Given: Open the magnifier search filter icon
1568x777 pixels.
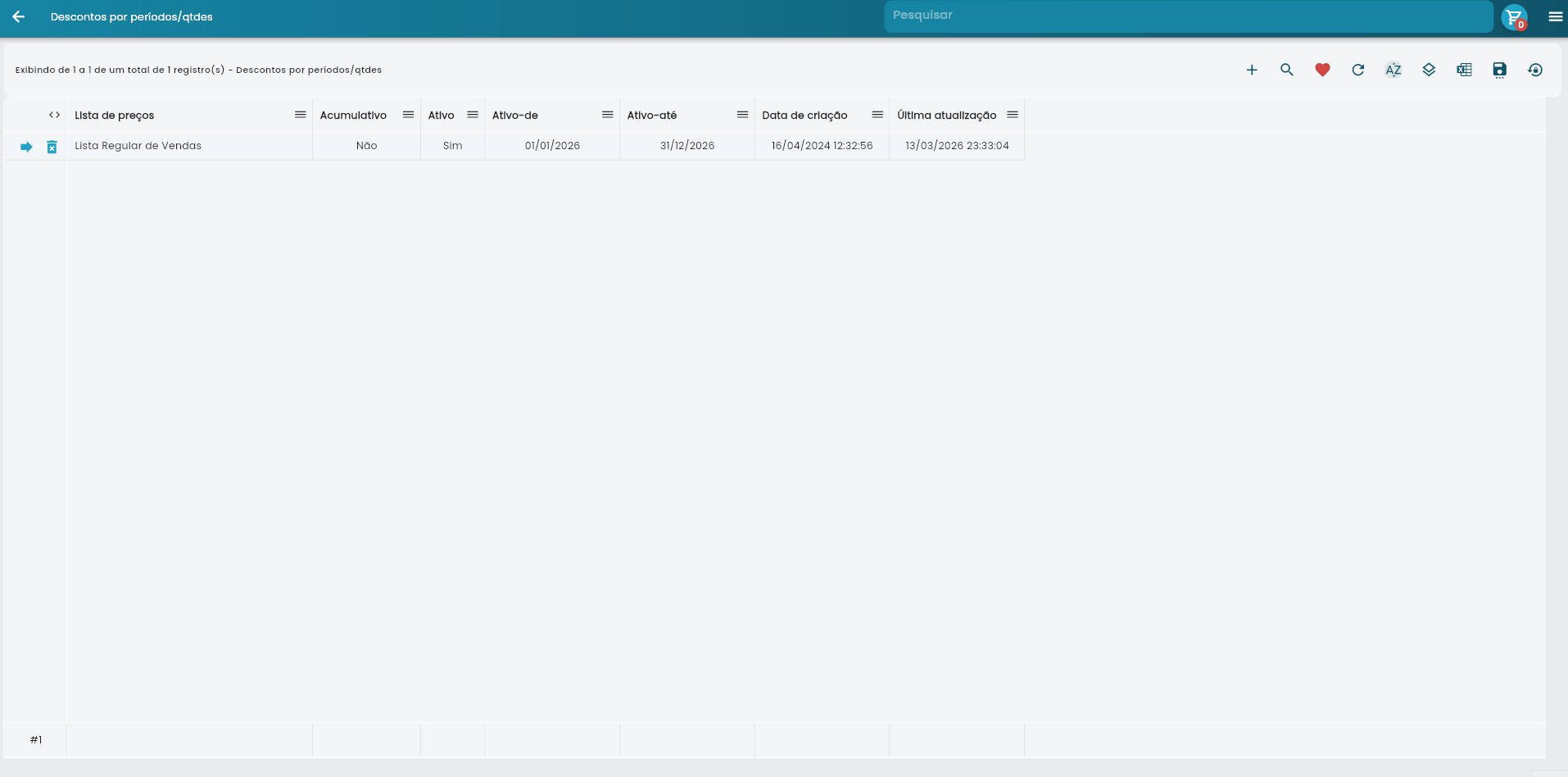Looking at the screenshot, I should click(x=1286, y=70).
